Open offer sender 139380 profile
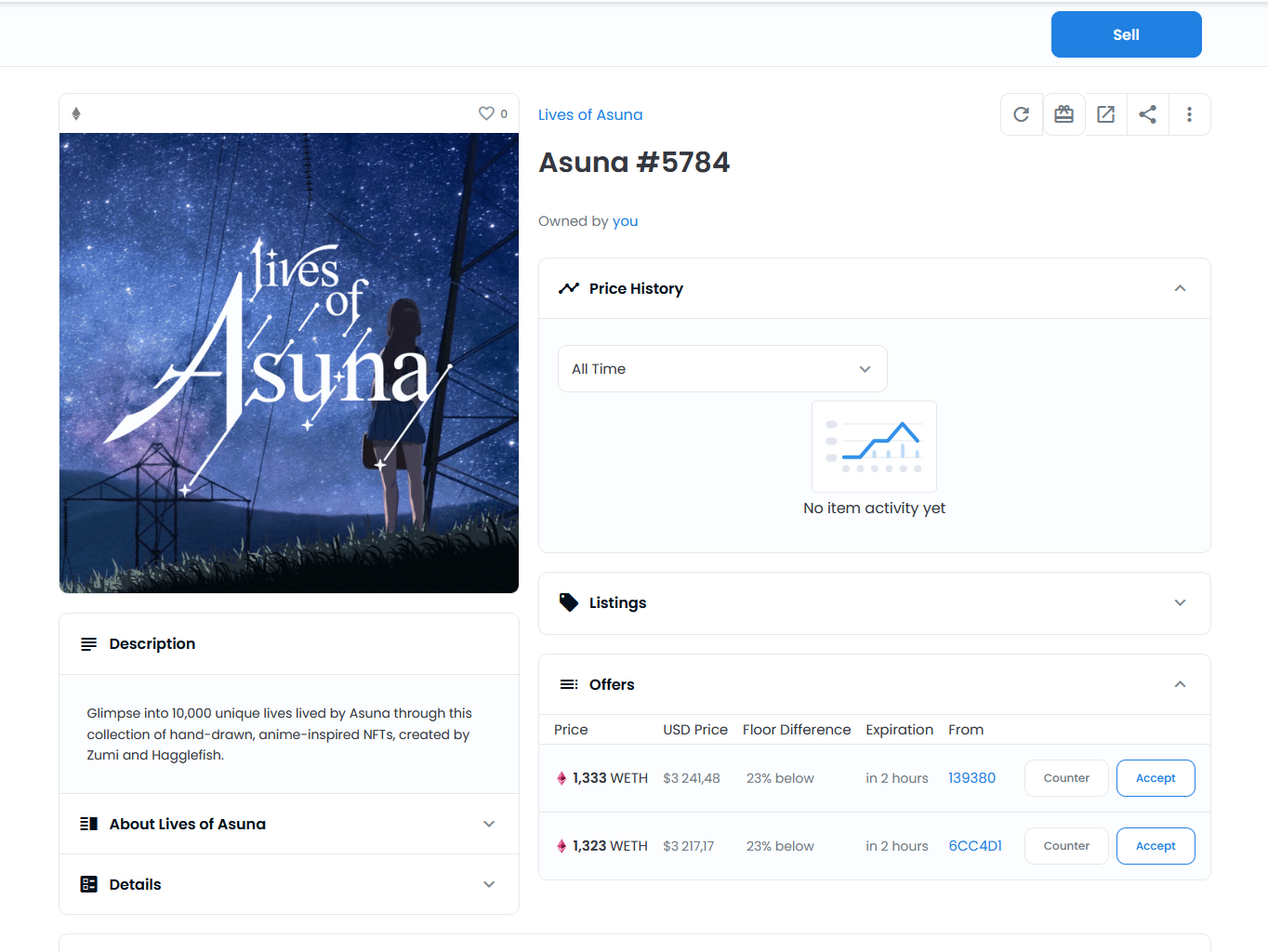 click(x=971, y=778)
